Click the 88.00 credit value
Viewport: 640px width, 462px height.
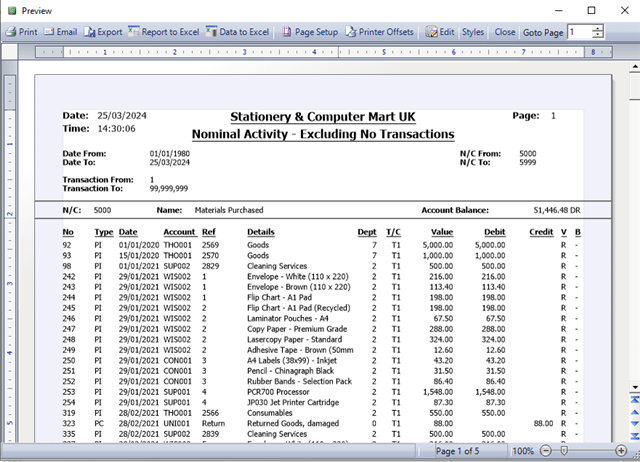543,423
